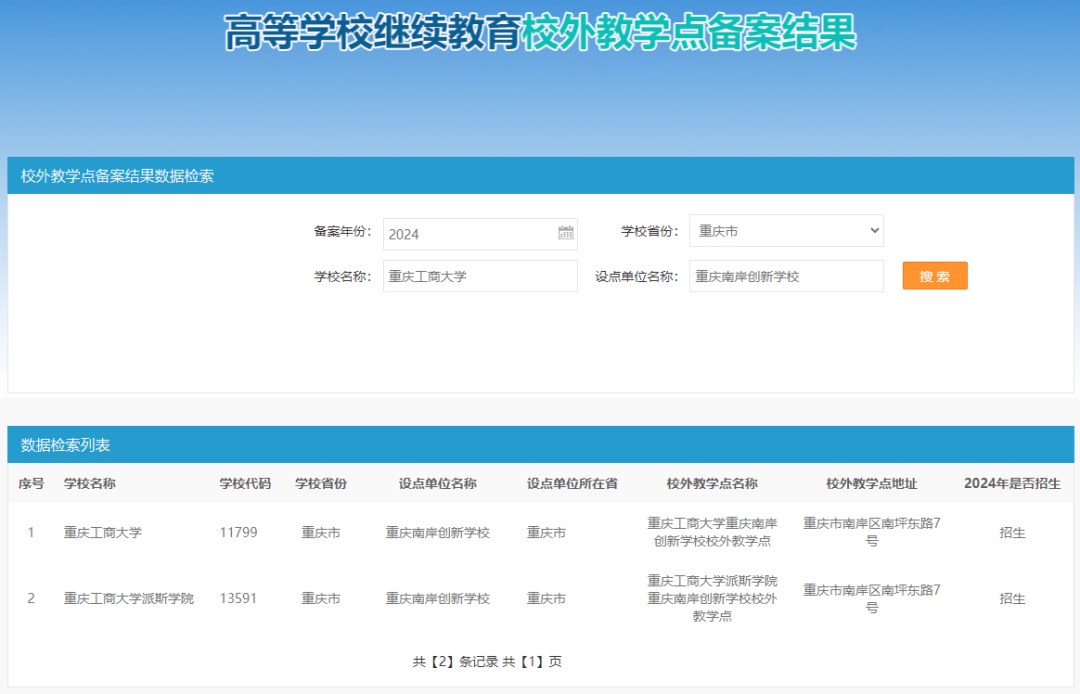The height and width of the screenshot is (694, 1080).
Task: Click the 序号 column header
Action: click(31, 484)
